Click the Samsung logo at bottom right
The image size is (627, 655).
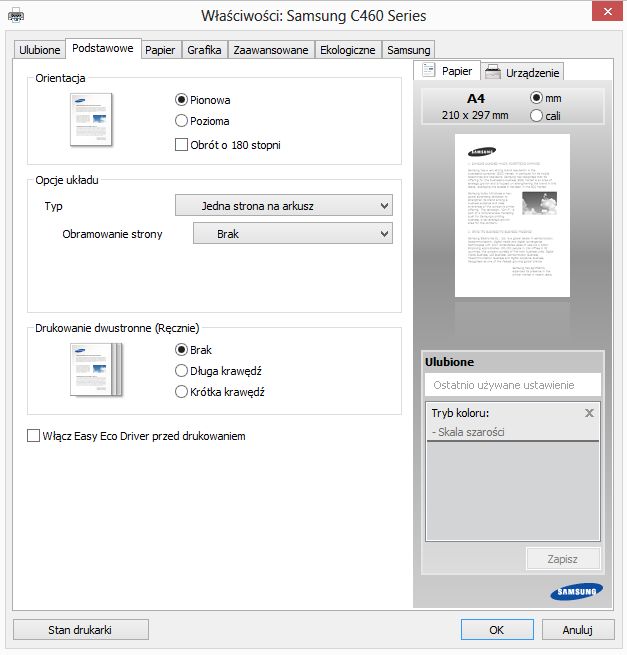click(576, 592)
